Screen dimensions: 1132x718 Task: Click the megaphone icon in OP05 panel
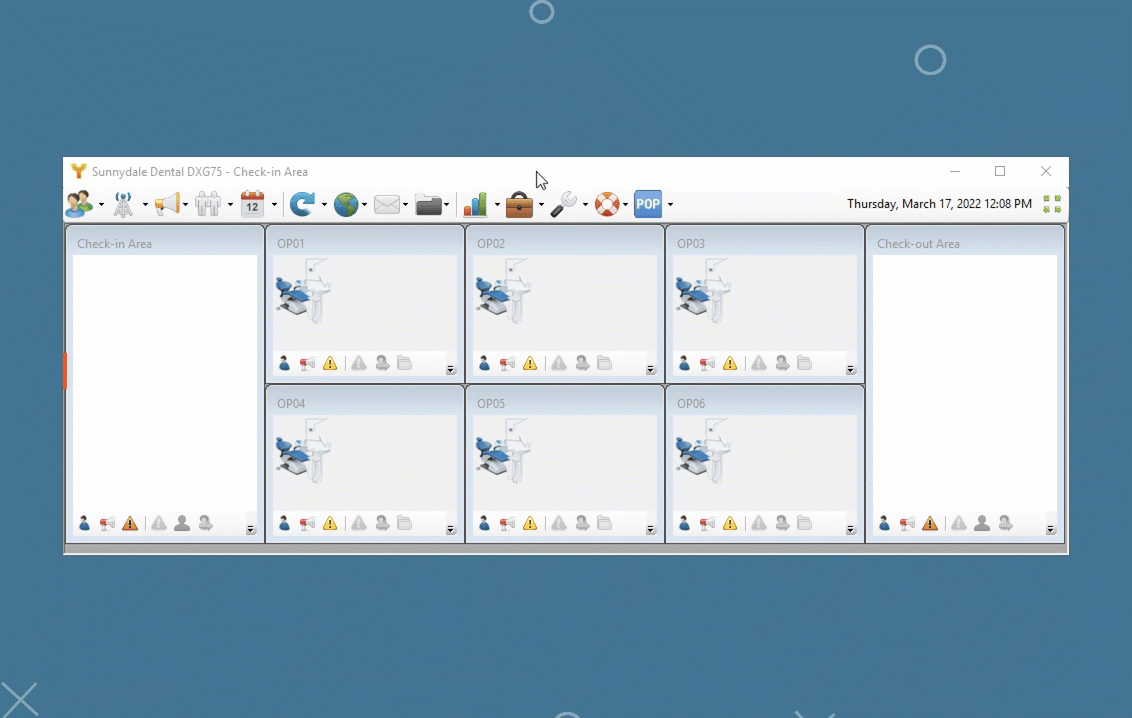[x=507, y=523]
